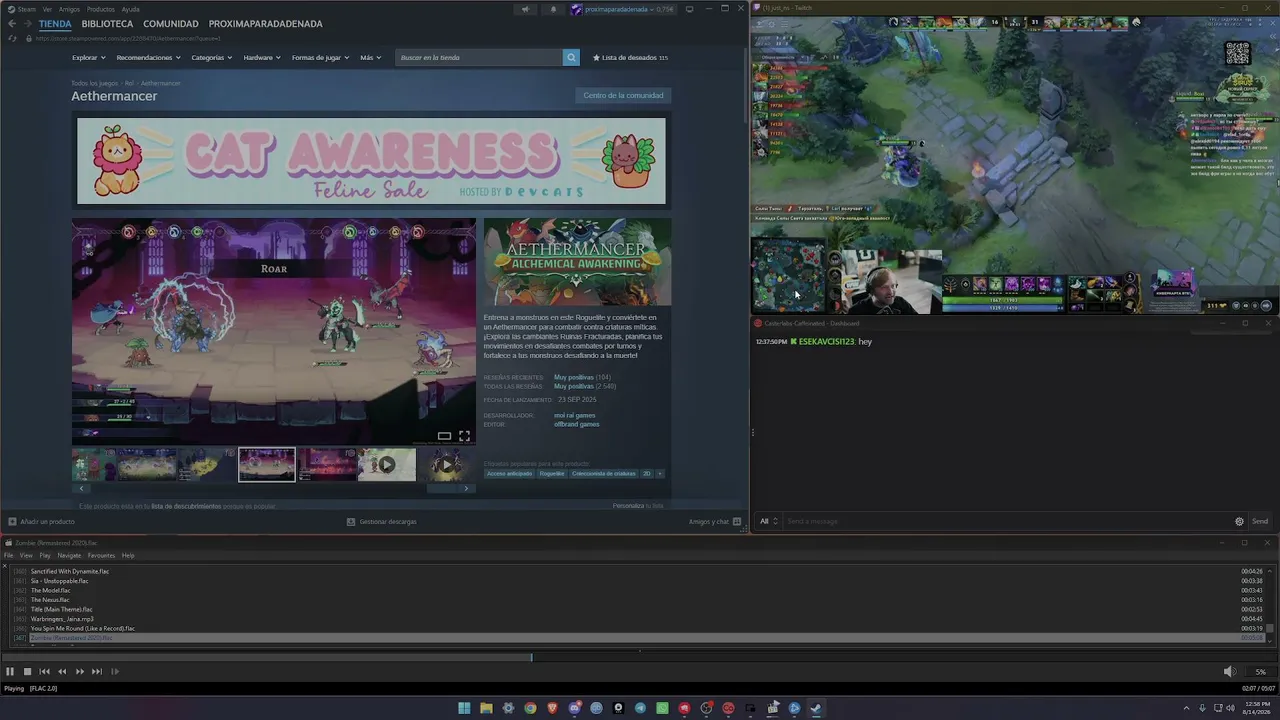Click the Steam store search magnifier button
Viewport: 1280px width, 720px height.
[x=571, y=58]
